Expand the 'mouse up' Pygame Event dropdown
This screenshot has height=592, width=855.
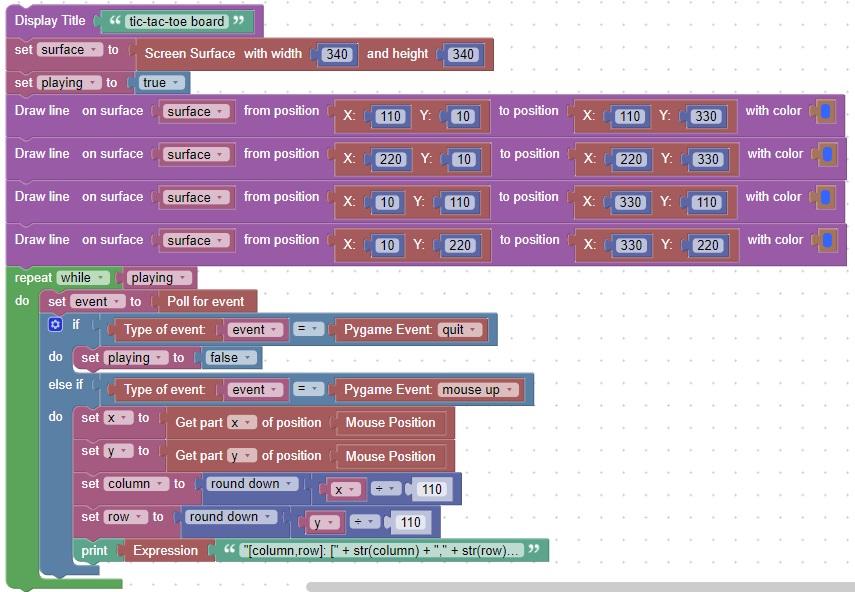(479, 390)
